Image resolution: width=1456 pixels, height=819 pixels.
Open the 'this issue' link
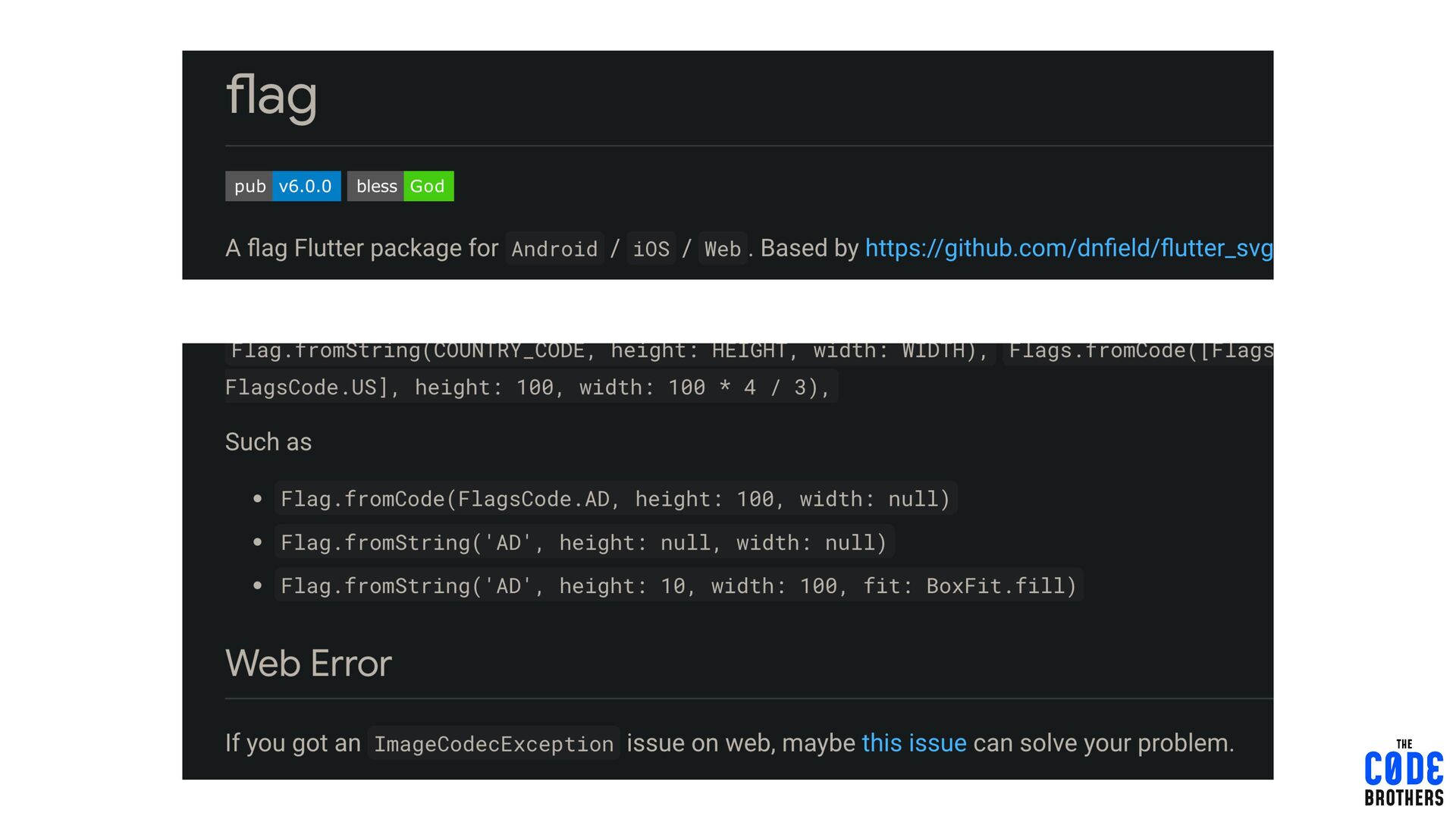[x=914, y=743]
